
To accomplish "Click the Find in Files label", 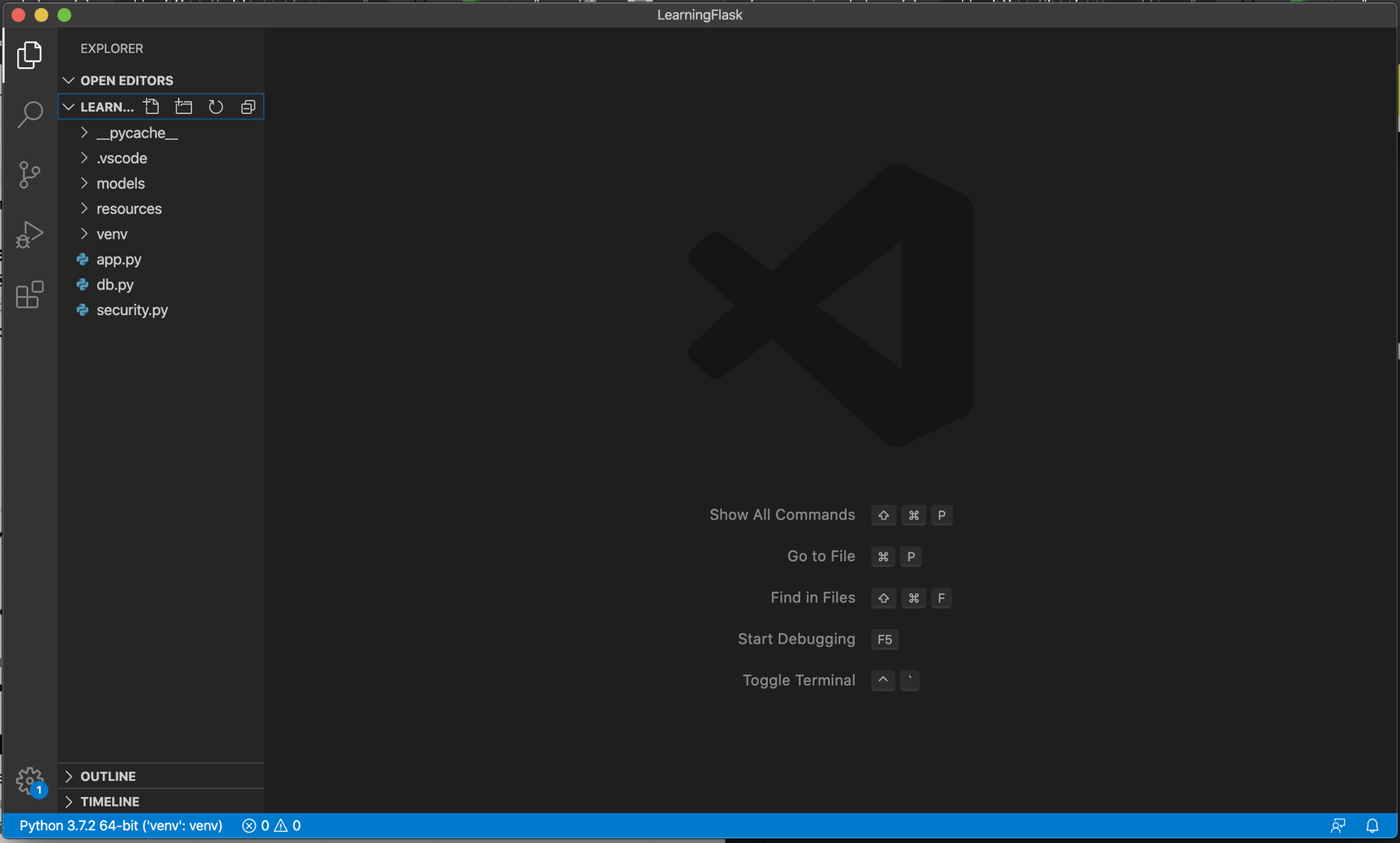I will click(x=813, y=599).
